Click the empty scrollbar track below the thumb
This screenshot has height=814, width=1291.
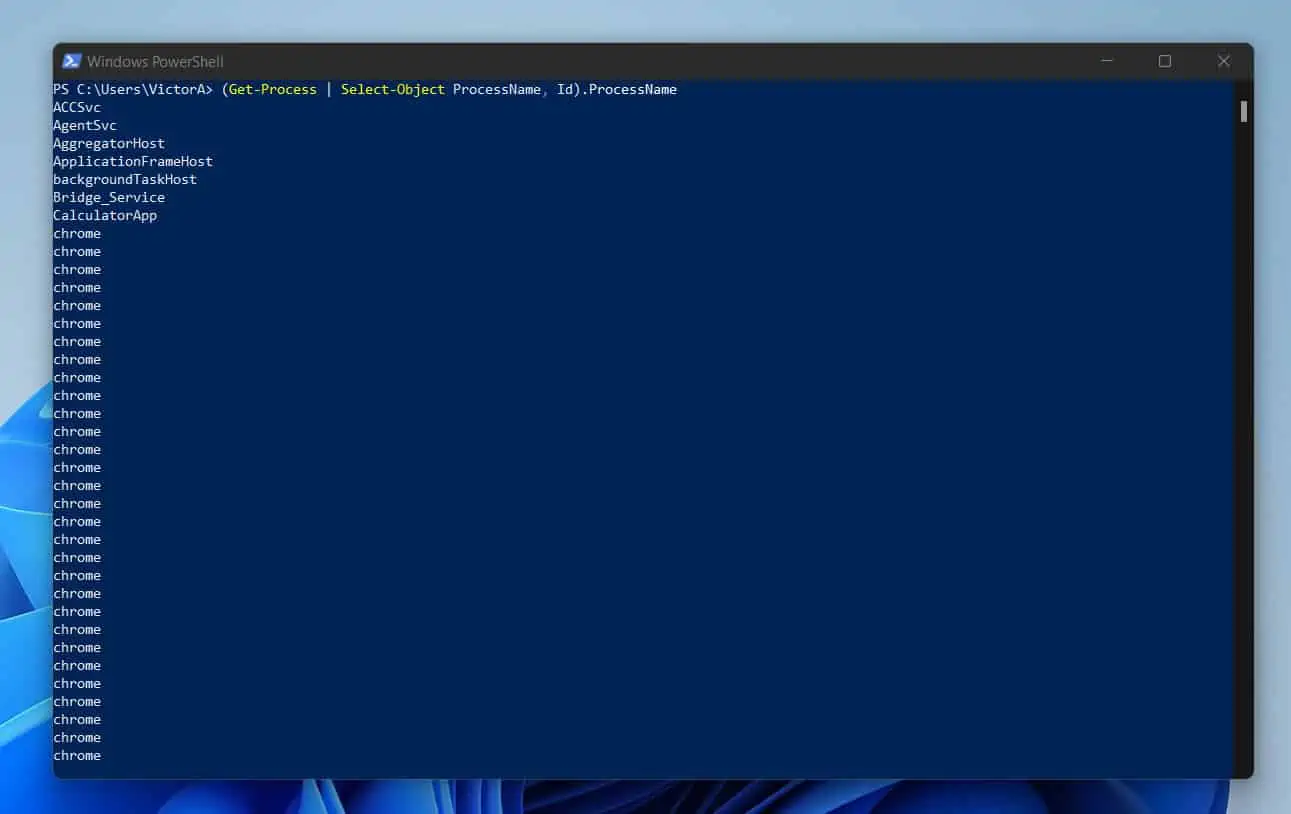[x=1244, y=450]
